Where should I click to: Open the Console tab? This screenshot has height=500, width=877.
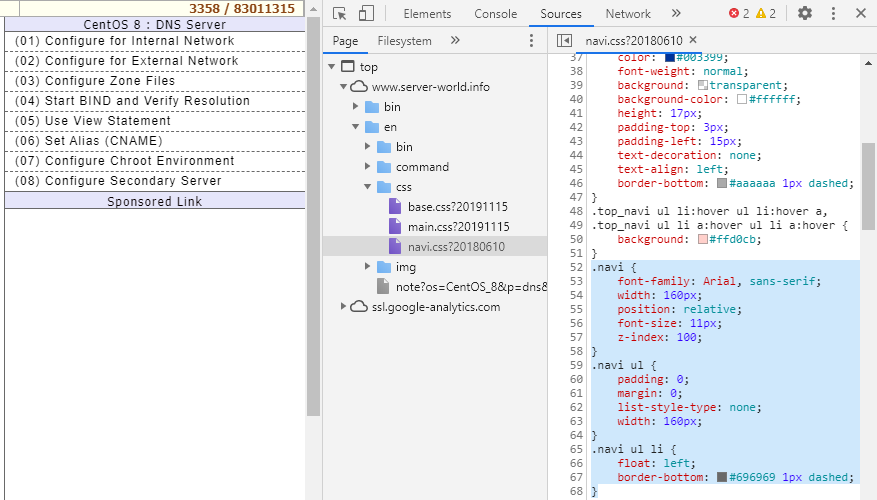[495, 14]
